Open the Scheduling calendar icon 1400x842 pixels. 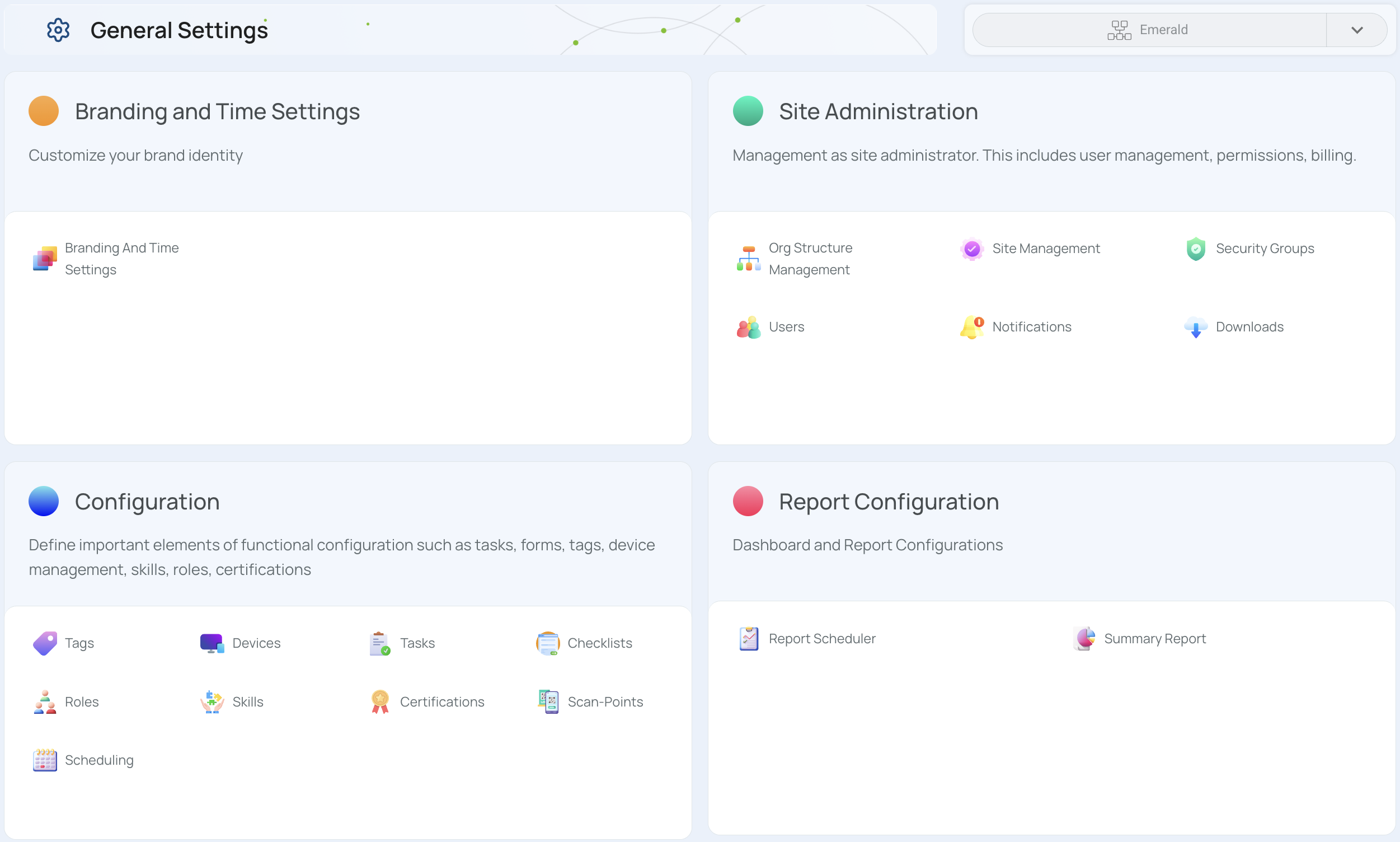click(x=45, y=760)
